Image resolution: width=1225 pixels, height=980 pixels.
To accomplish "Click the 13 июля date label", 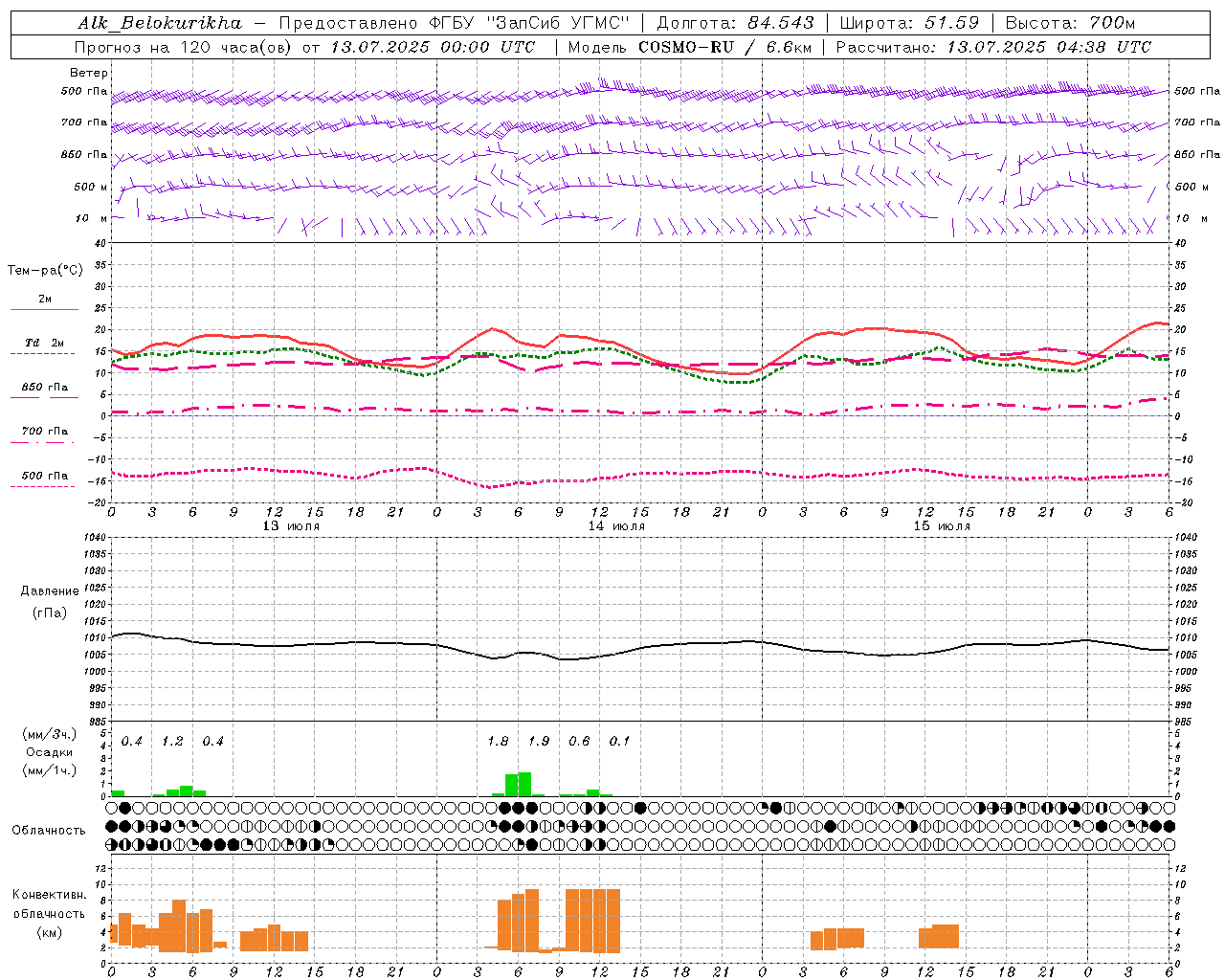I will [x=291, y=526].
